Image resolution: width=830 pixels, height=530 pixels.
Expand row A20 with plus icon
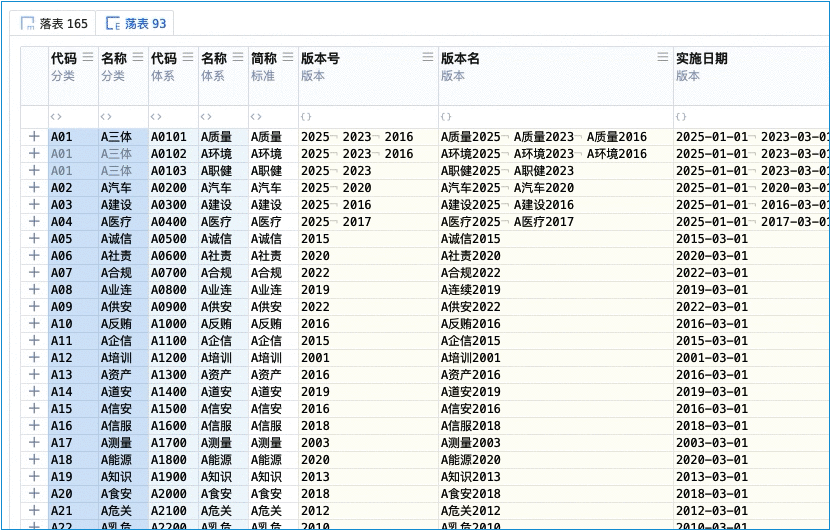pyautogui.click(x=34, y=494)
